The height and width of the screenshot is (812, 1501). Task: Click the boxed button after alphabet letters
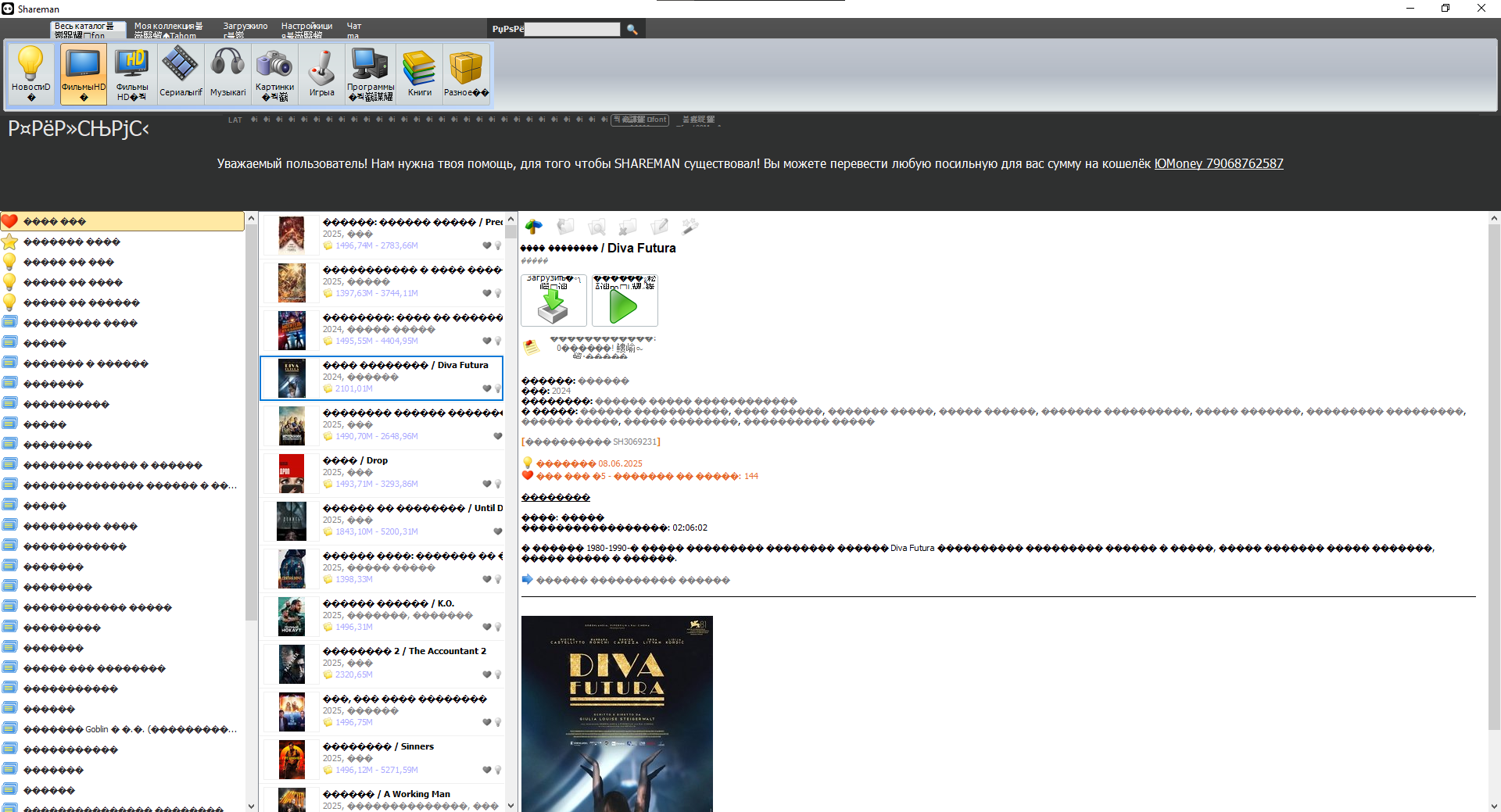(x=639, y=120)
